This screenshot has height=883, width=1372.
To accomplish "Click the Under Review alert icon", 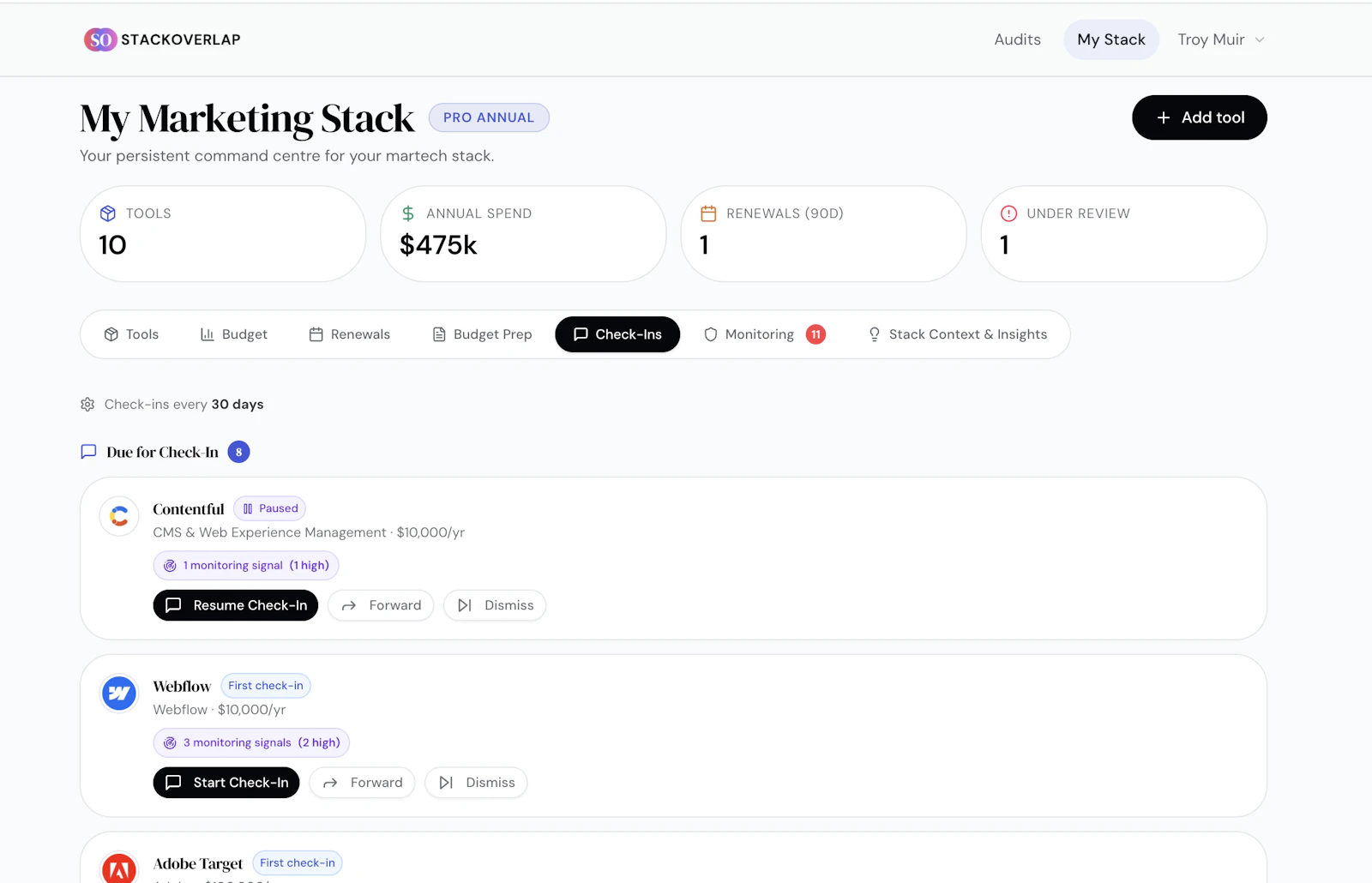I will click(x=1008, y=213).
